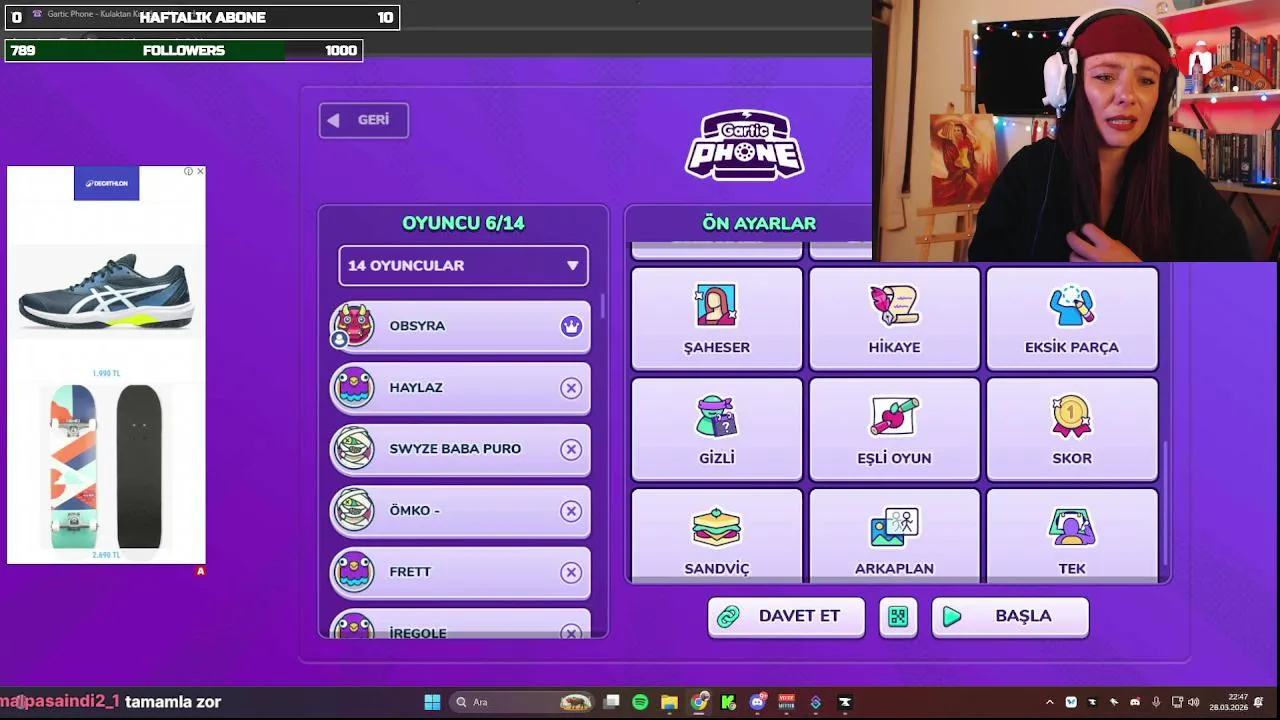
Task: Click the Decathlon logo banner
Action: pyautogui.click(x=106, y=183)
